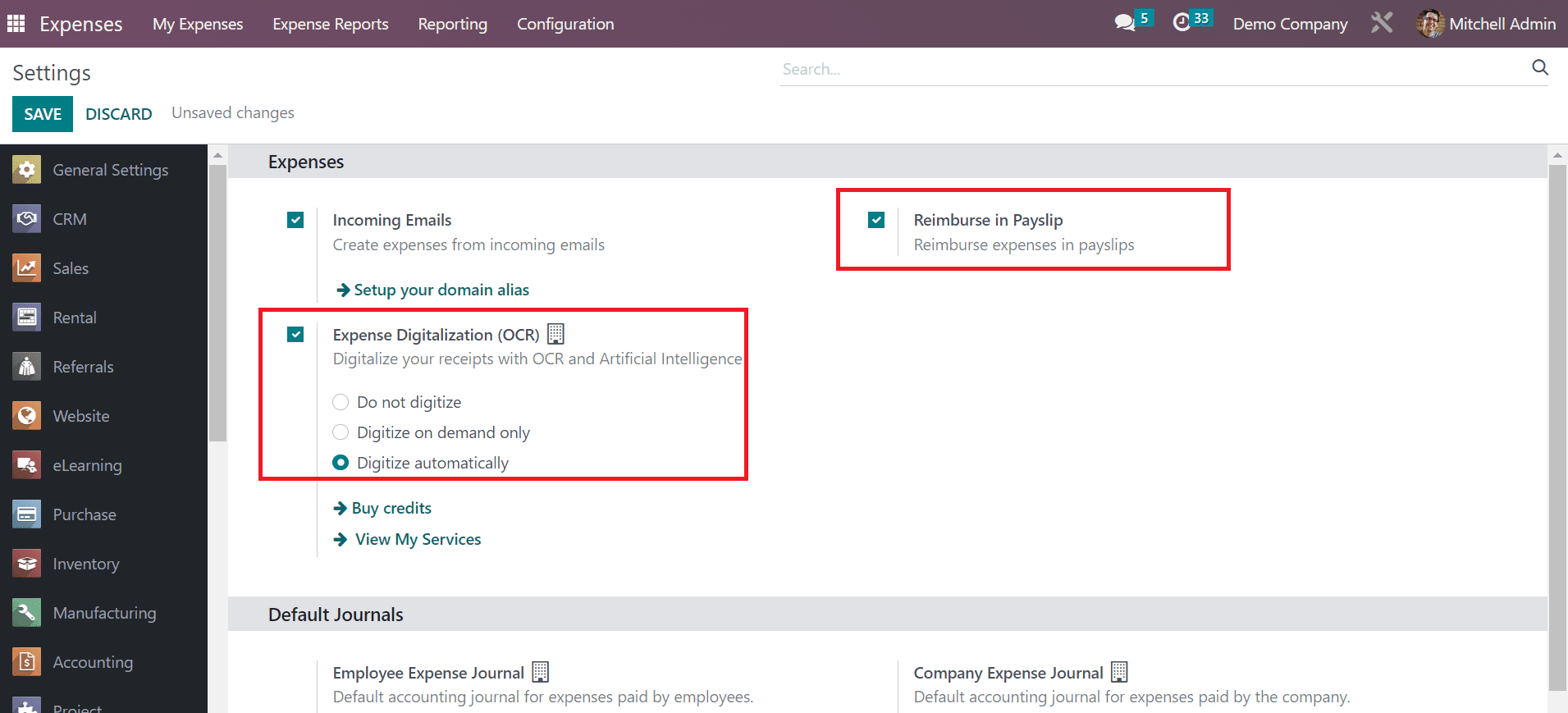Disable the Reimburse in Payslip checkbox
Screen dimensions: 1568x713
point(876,220)
